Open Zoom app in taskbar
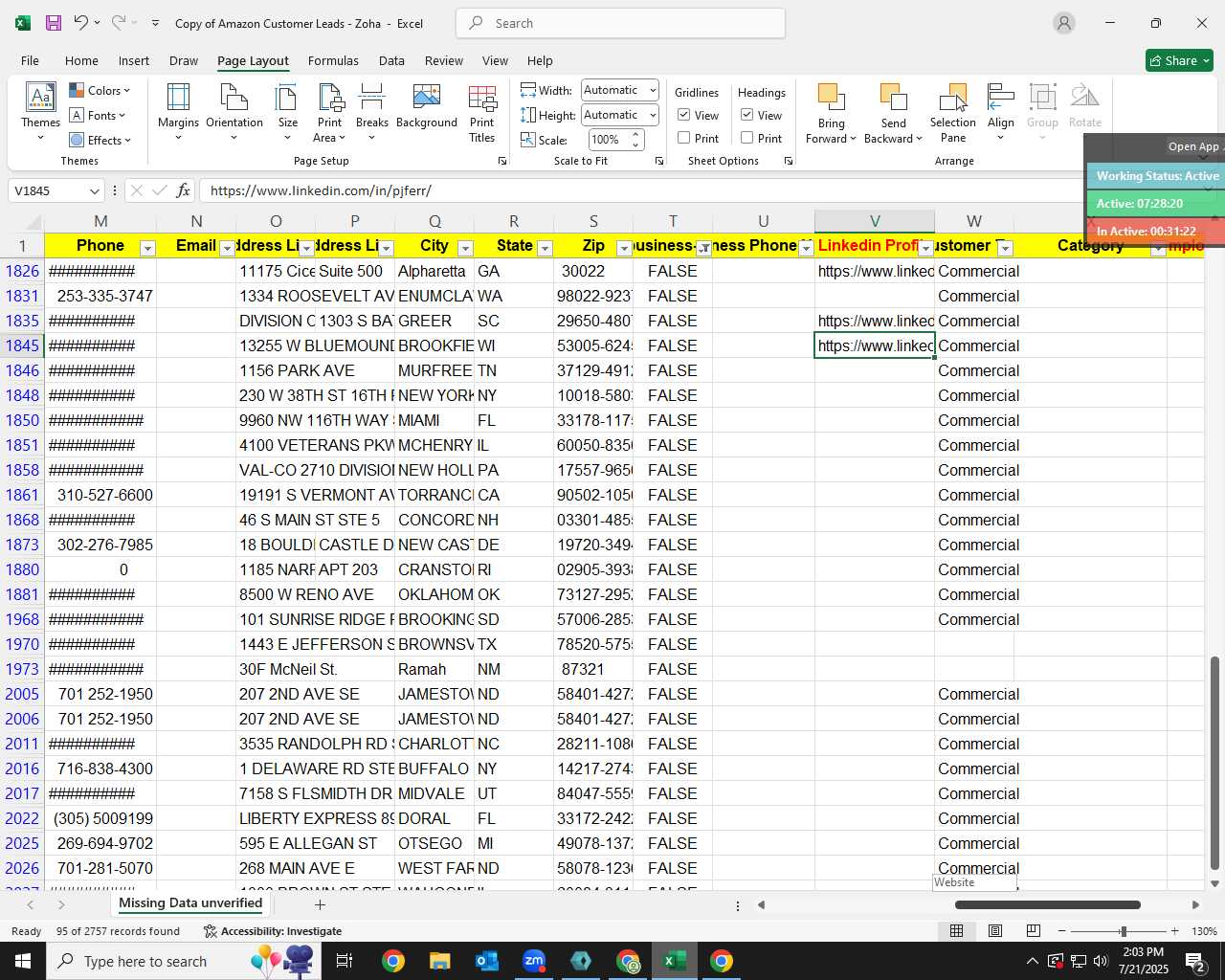Image resolution: width=1225 pixels, height=980 pixels. pos(533,961)
